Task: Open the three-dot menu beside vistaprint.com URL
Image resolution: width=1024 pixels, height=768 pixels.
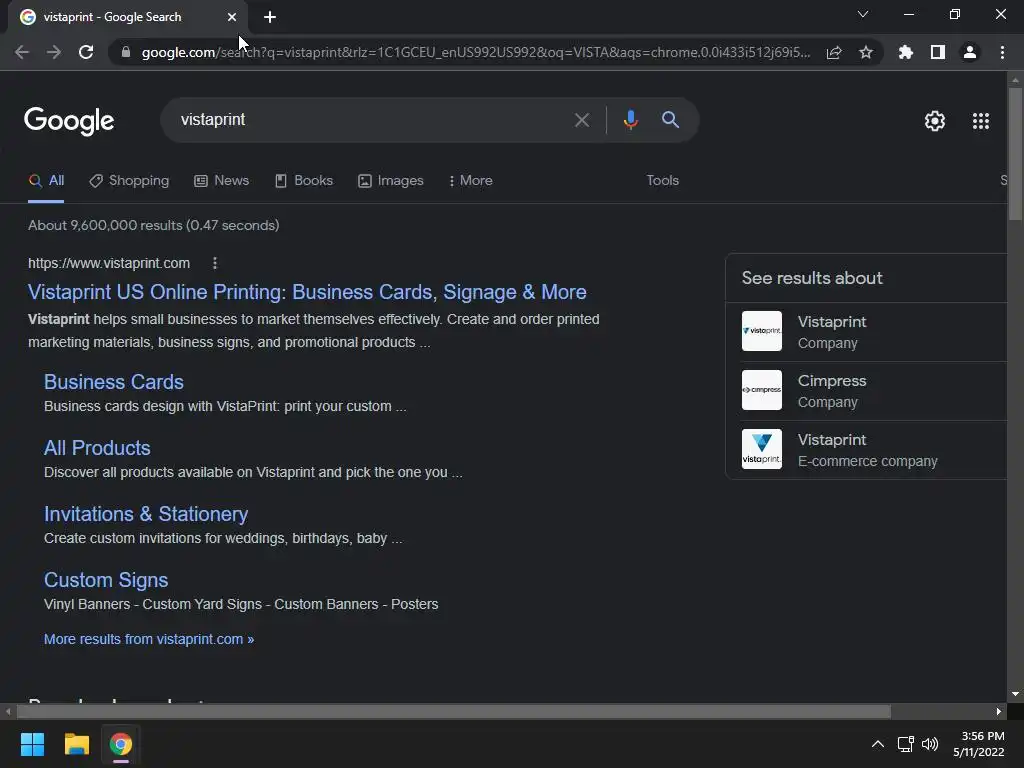Action: pos(215,263)
